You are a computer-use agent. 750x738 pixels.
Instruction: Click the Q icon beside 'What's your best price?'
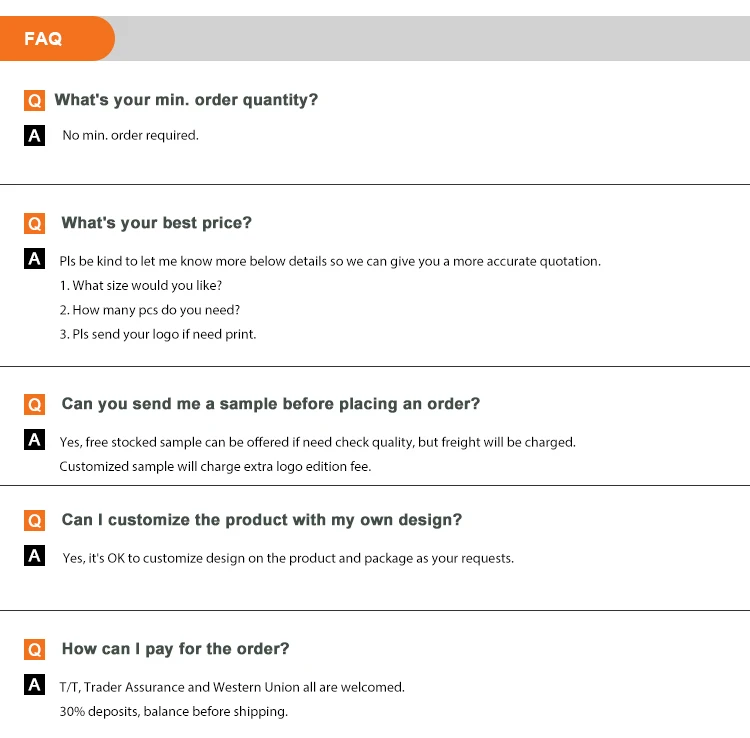pyautogui.click(x=35, y=224)
